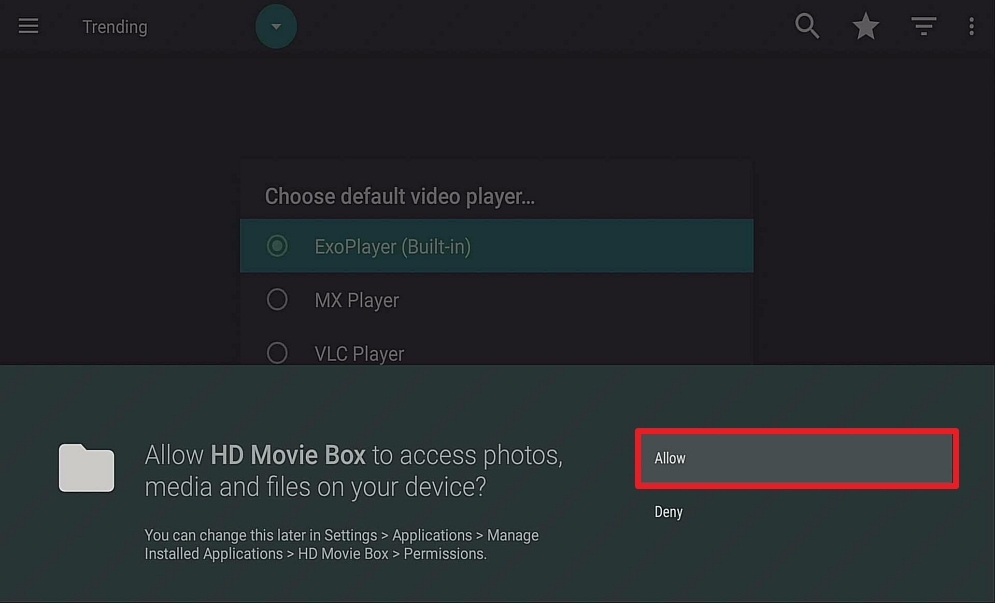Click the Trending title label
The height and width of the screenshot is (603, 995).
115,27
